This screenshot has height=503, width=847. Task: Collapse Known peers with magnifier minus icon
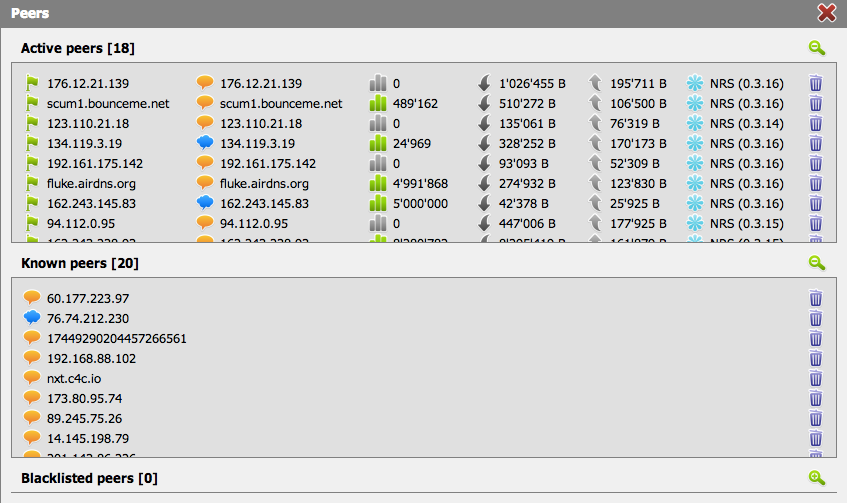(x=817, y=263)
